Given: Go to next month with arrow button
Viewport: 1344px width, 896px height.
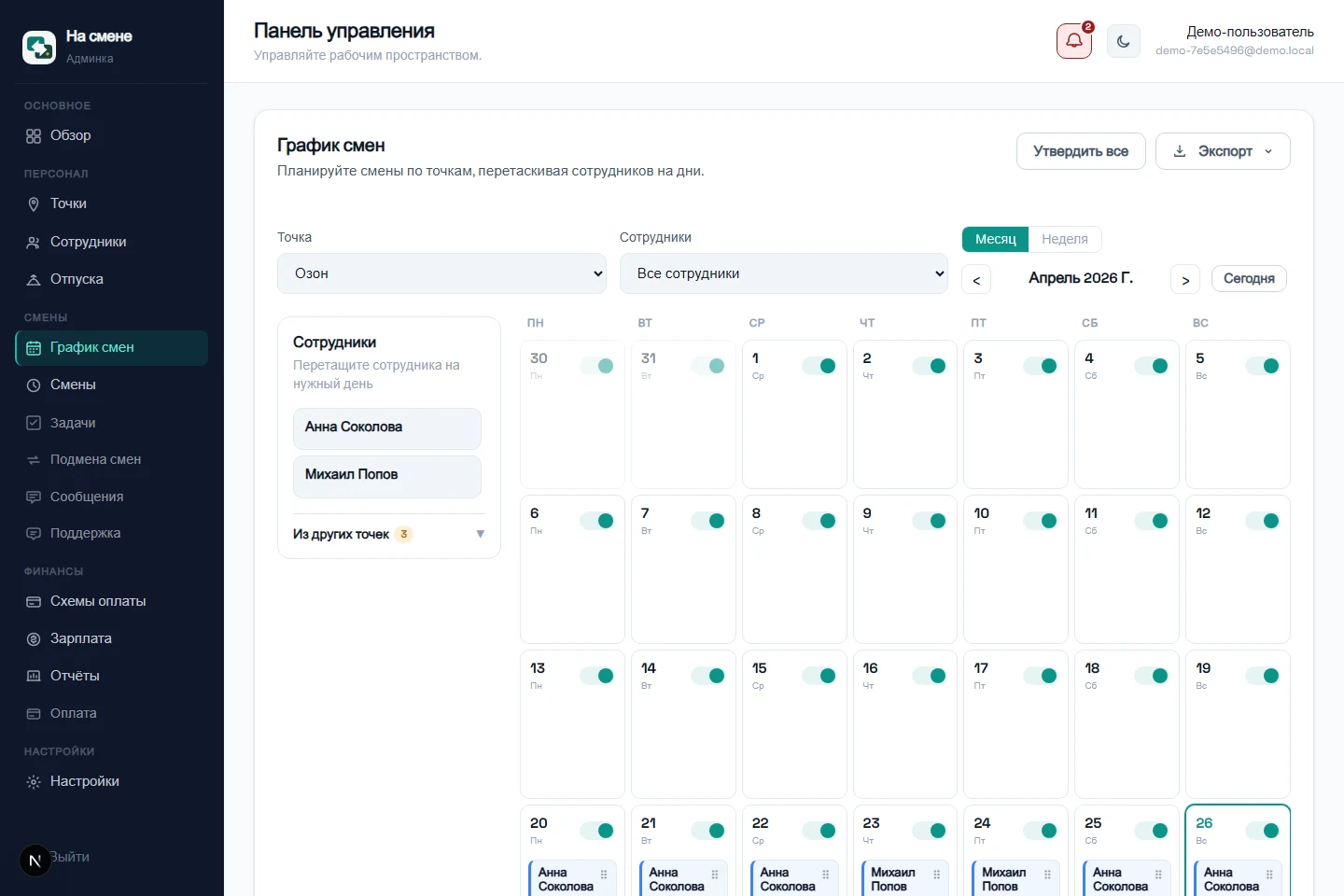Looking at the screenshot, I should pyautogui.click(x=1185, y=279).
